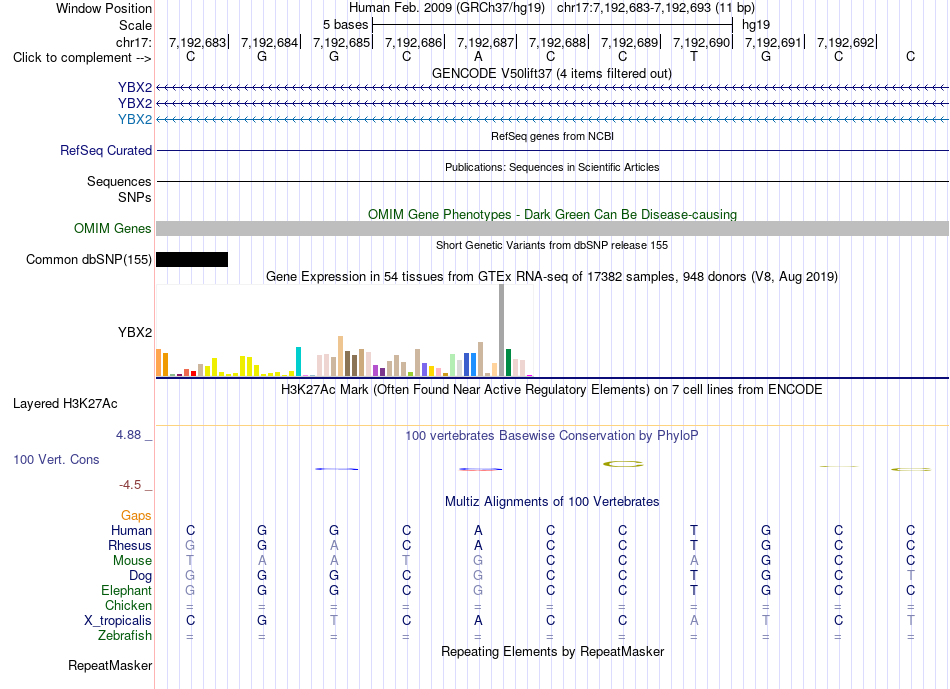
Task: Click the Chicken species row label
Action: coord(128,605)
